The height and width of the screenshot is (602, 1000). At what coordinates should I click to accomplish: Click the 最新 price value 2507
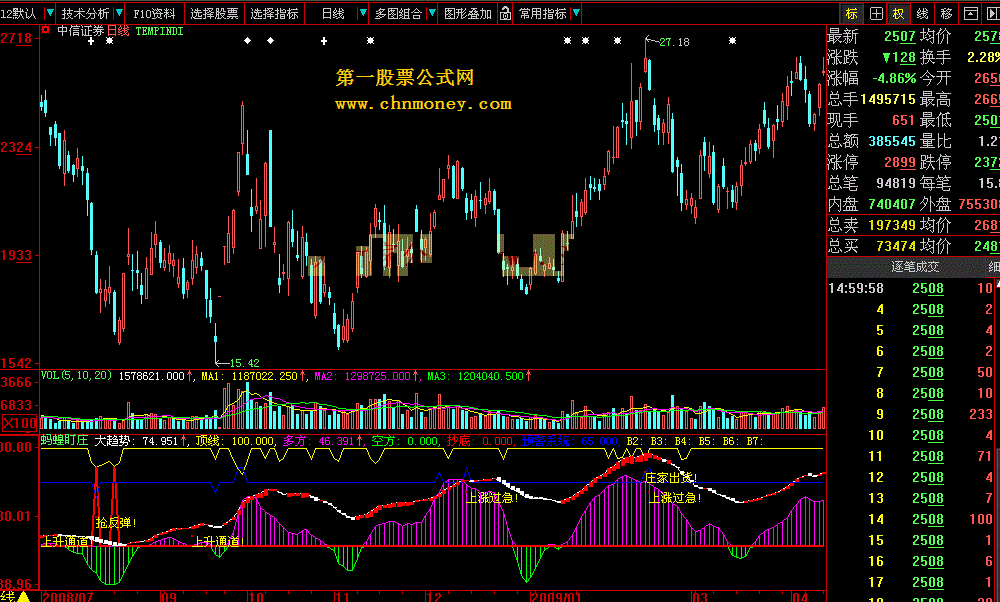900,37
